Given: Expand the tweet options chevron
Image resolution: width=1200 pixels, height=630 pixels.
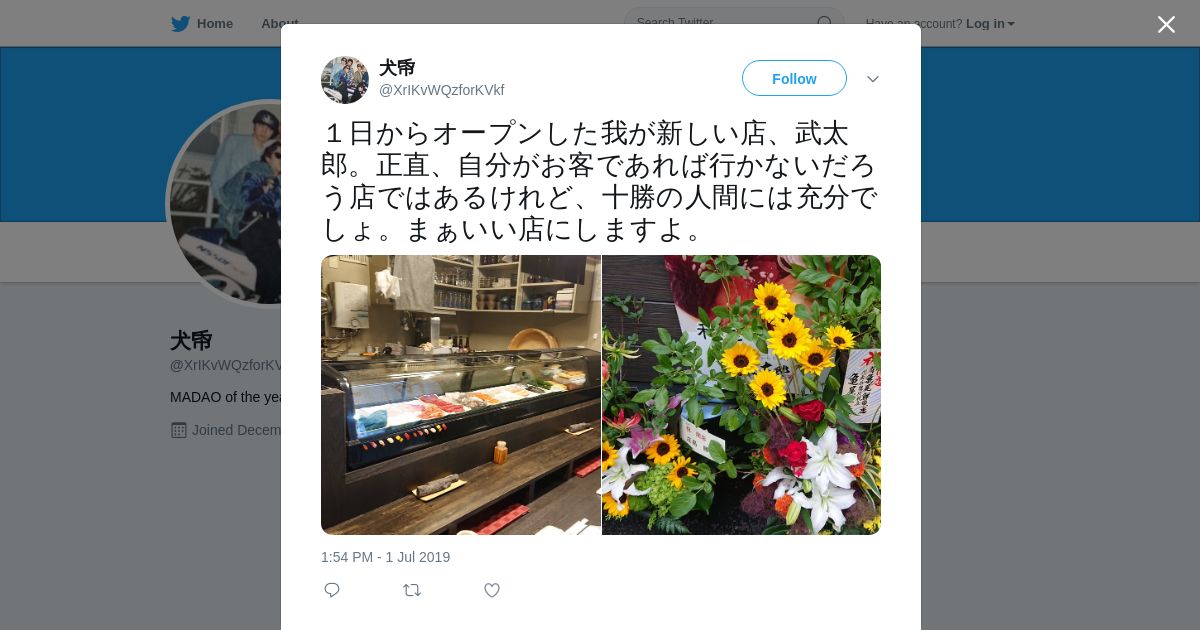Looking at the screenshot, I should tap(873, 79).
